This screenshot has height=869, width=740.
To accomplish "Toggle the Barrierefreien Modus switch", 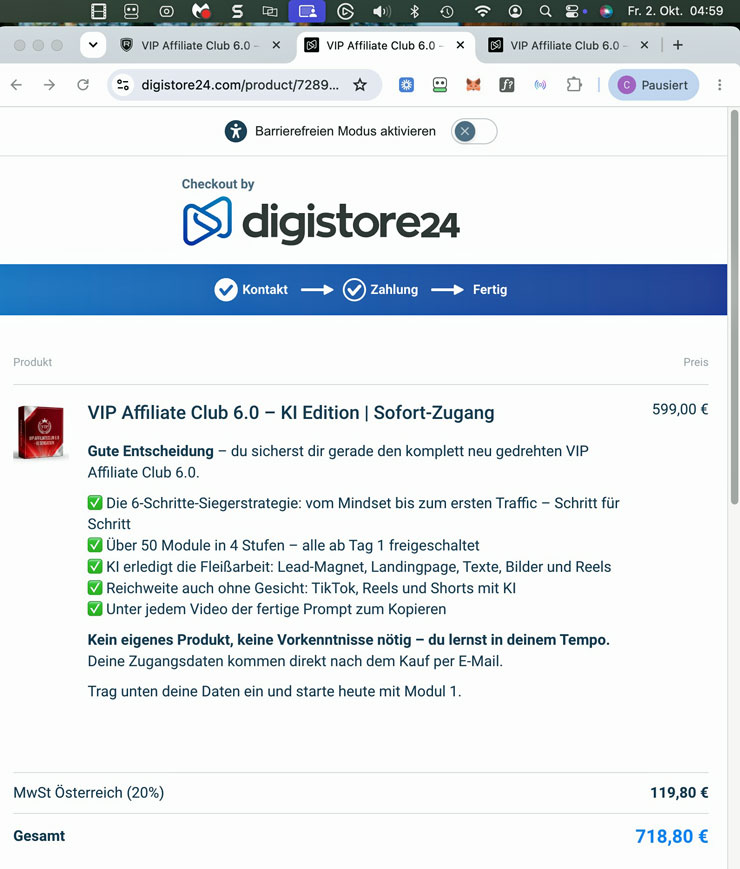I will 474,131.
